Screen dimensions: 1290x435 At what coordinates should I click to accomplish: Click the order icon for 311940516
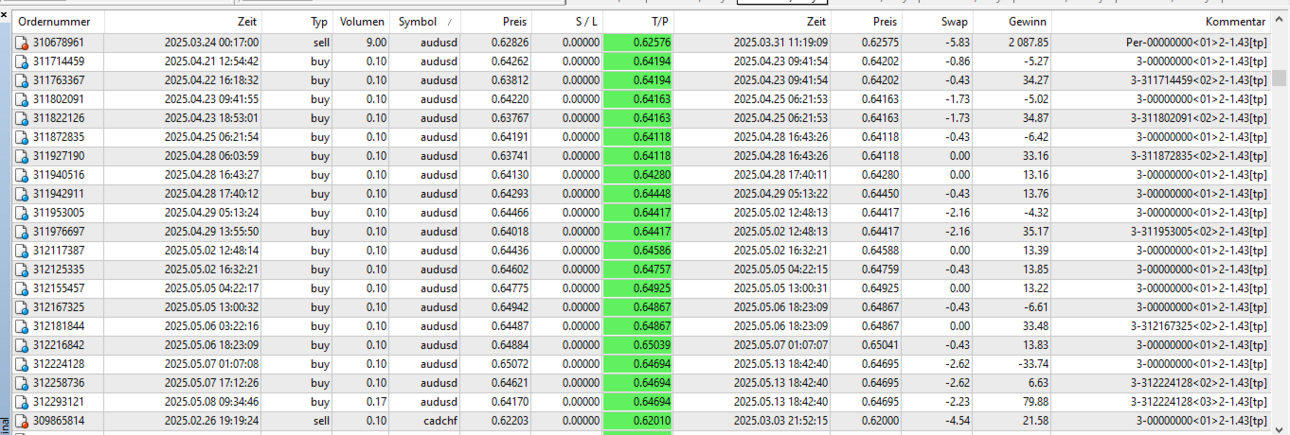point(21,175)
